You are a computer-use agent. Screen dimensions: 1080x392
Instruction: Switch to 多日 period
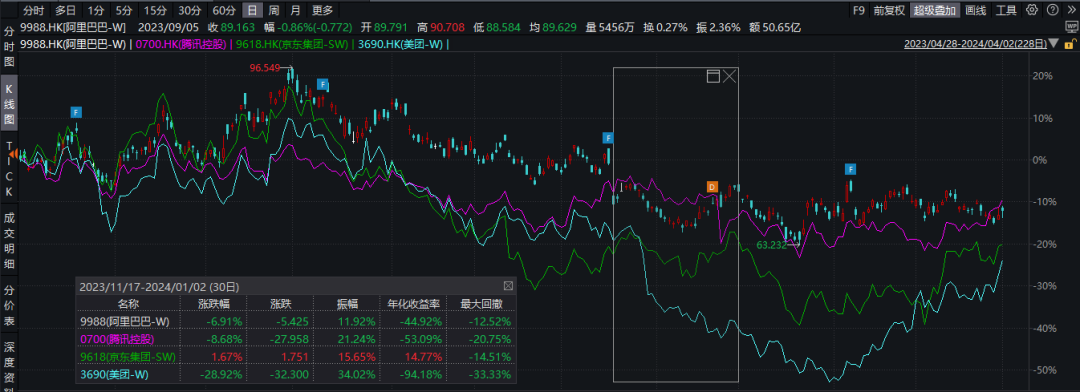(x=66, y=10)
